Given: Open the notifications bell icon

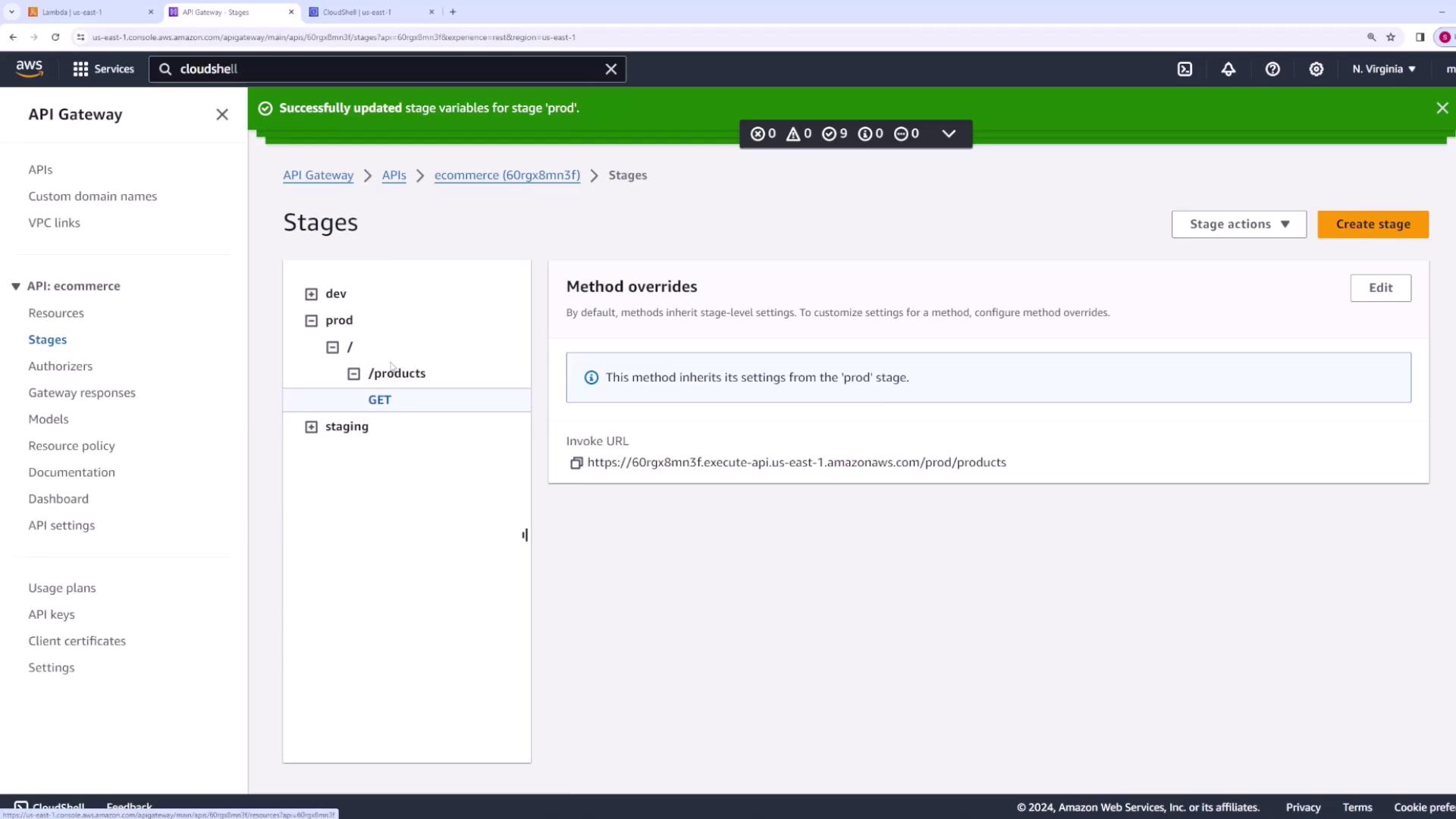Looking at the screenshot, I should [x=1228, y=69].
